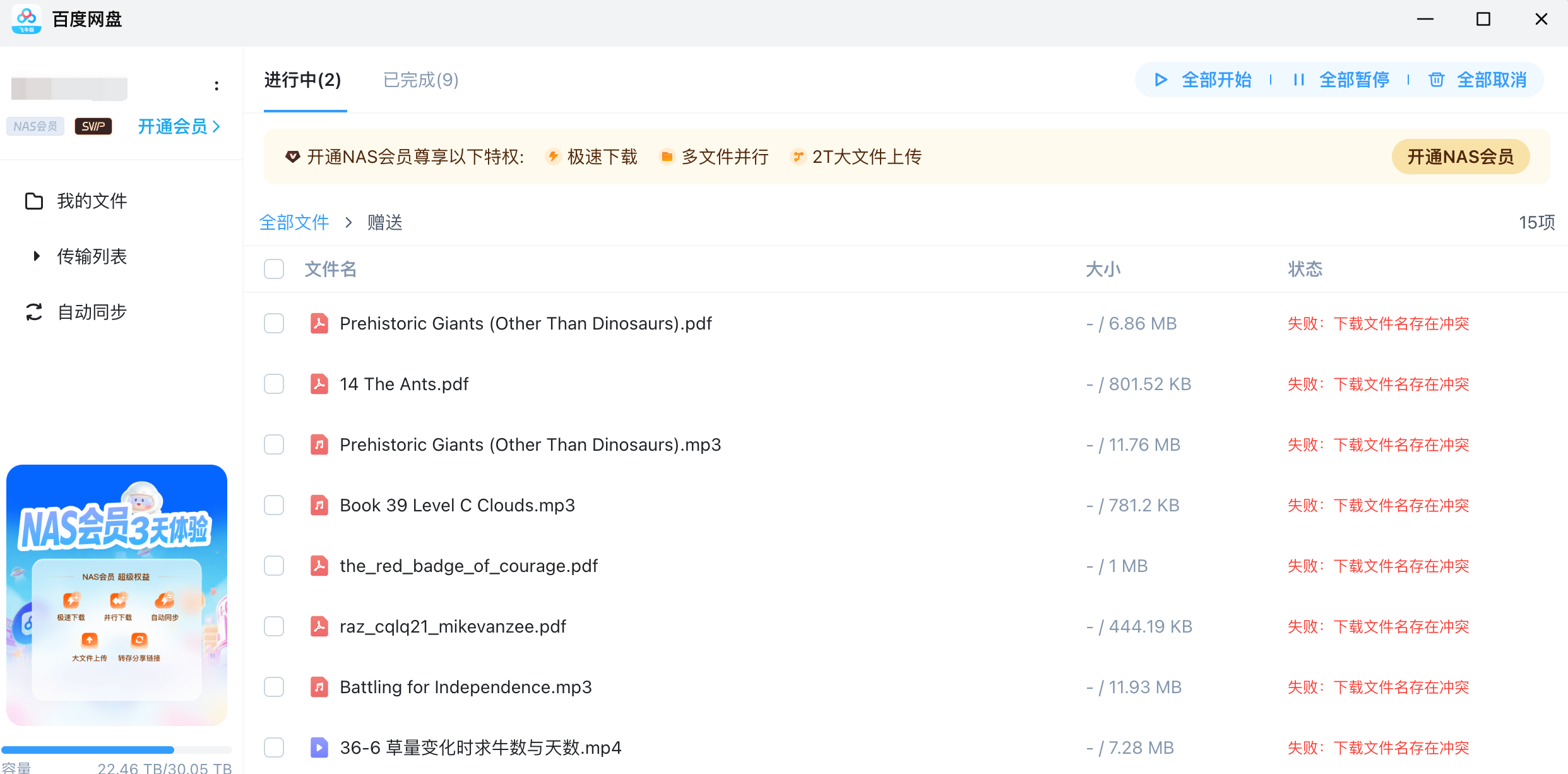The image size is (1568, 774).
Task: Click the storage capacity progress bar
Action: click(x=117, y=750)
